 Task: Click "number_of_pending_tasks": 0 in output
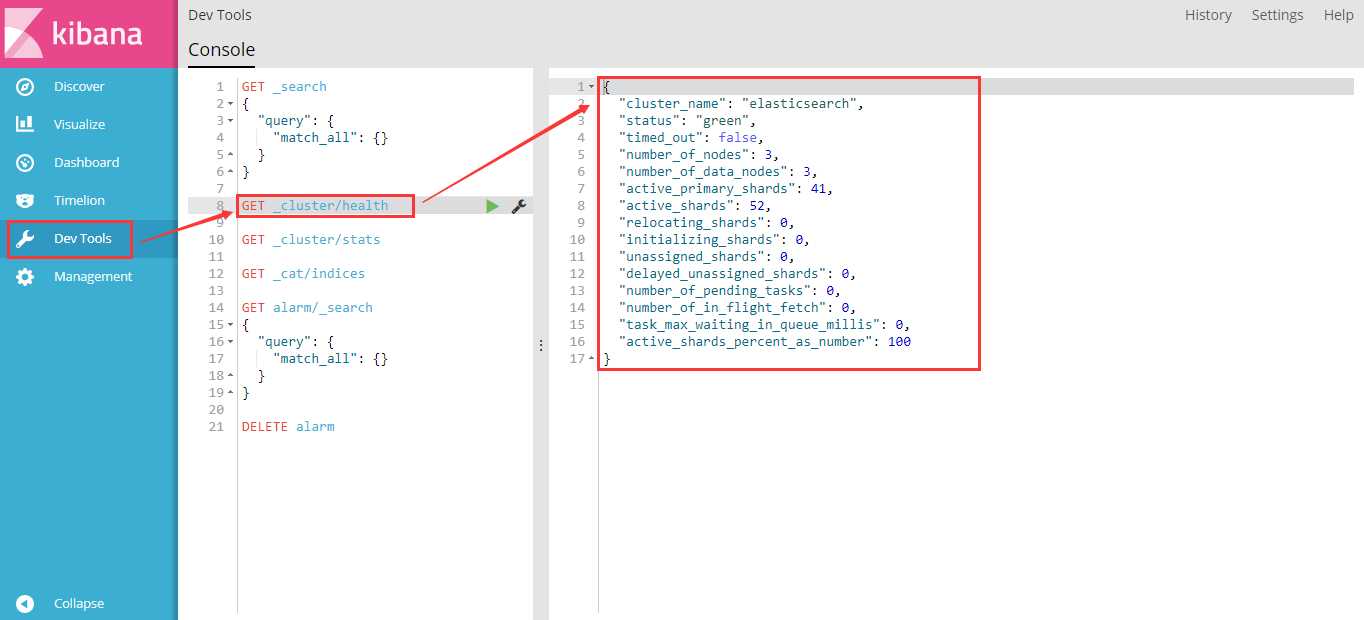pos(730,291)
